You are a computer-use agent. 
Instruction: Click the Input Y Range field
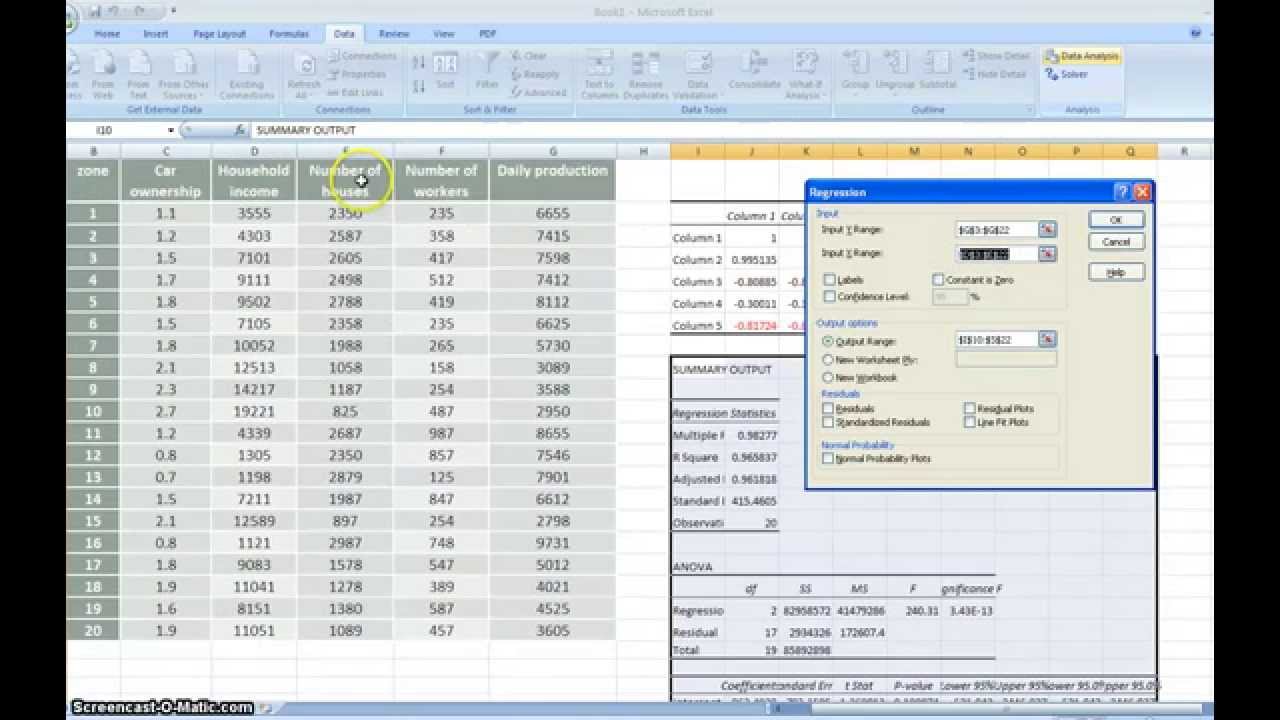[x=997, y=229]
